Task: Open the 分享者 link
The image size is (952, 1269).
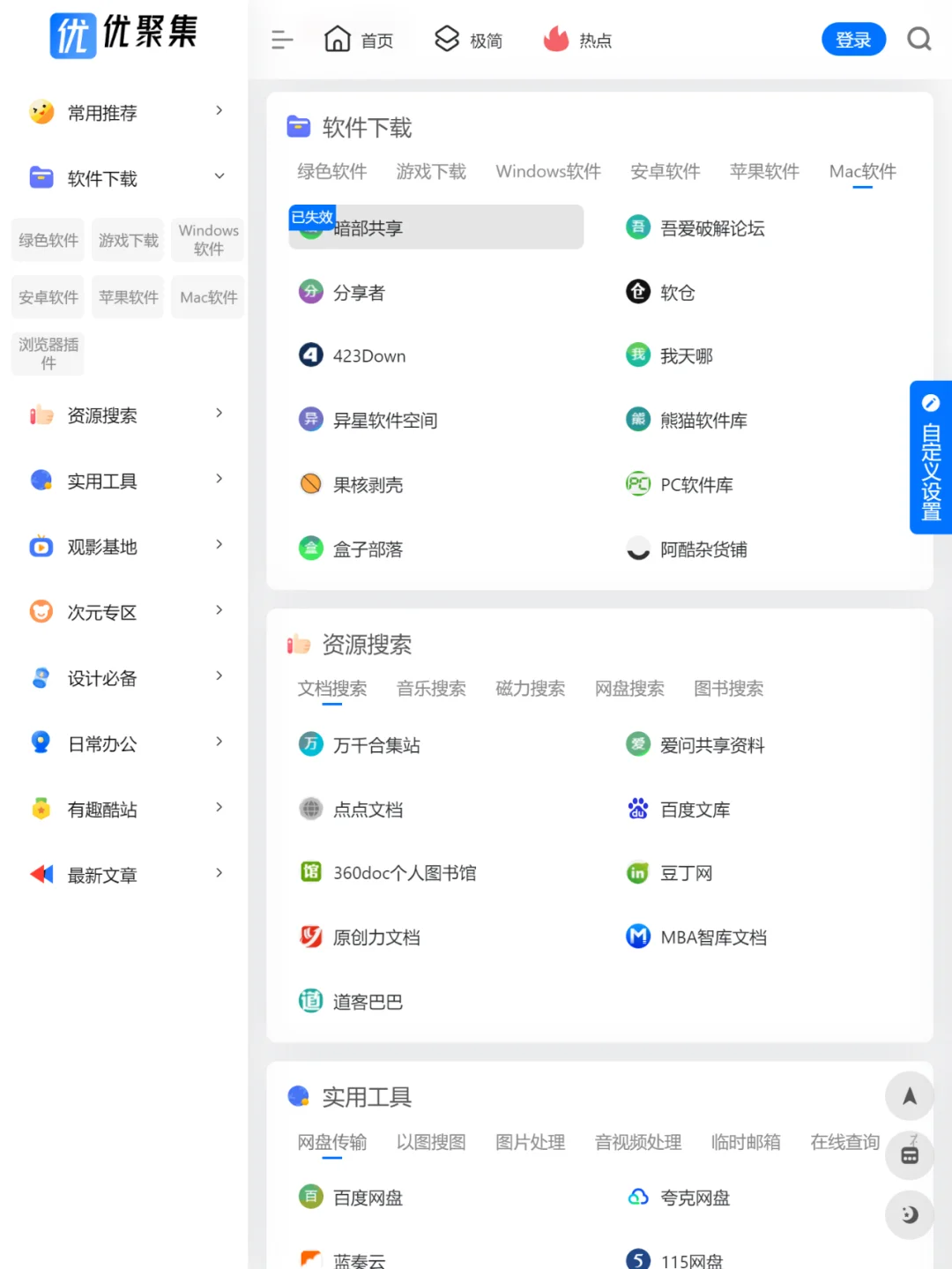Action: [360, 293]
